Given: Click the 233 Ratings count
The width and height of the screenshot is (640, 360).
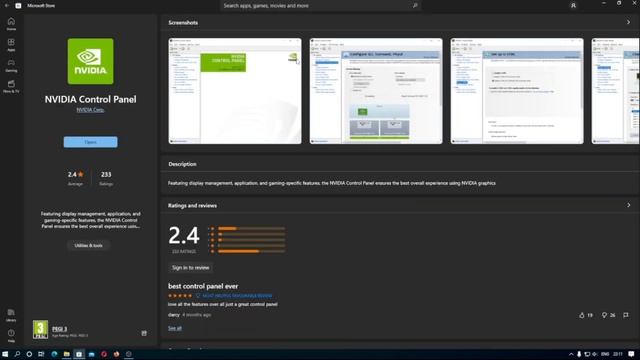Looking at the screenshot, I should [x=106, y=178].
